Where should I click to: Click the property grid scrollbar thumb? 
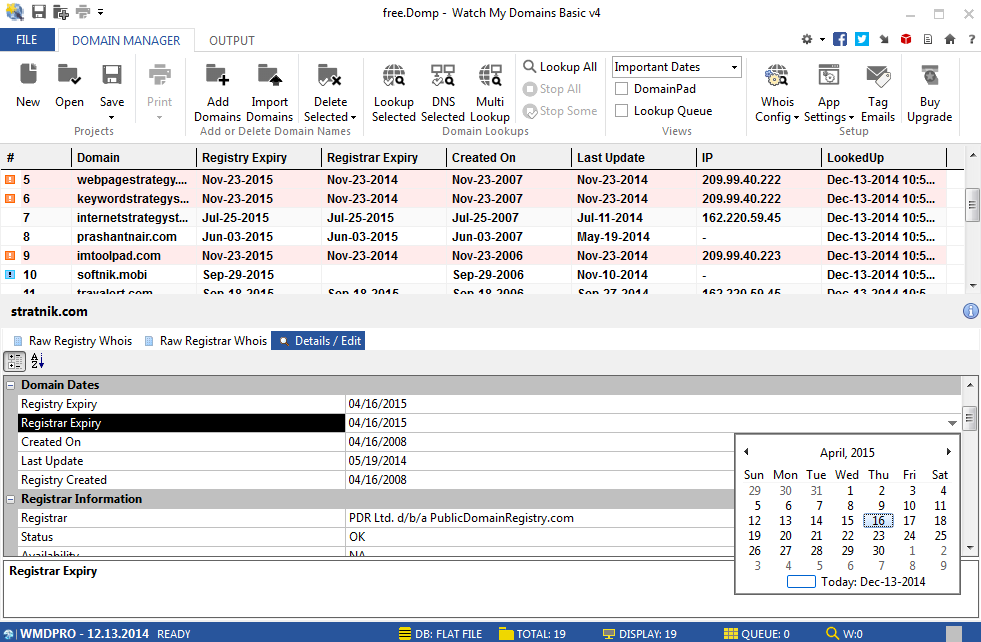click(969, 419)
